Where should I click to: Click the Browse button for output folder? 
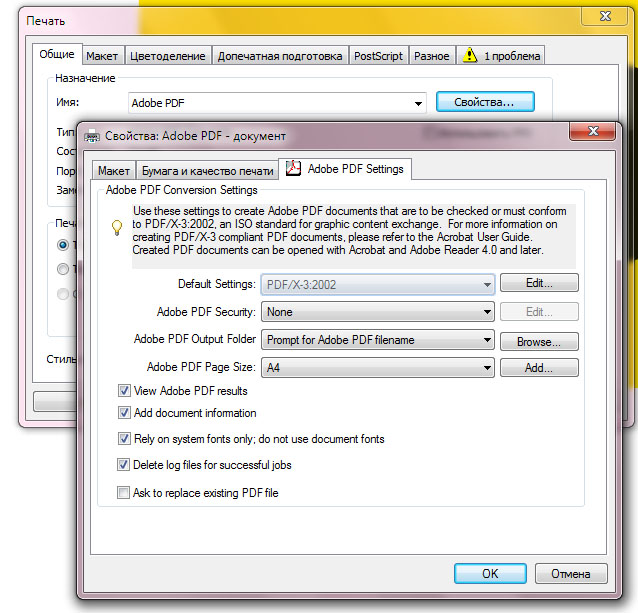[x=539, y=342]
